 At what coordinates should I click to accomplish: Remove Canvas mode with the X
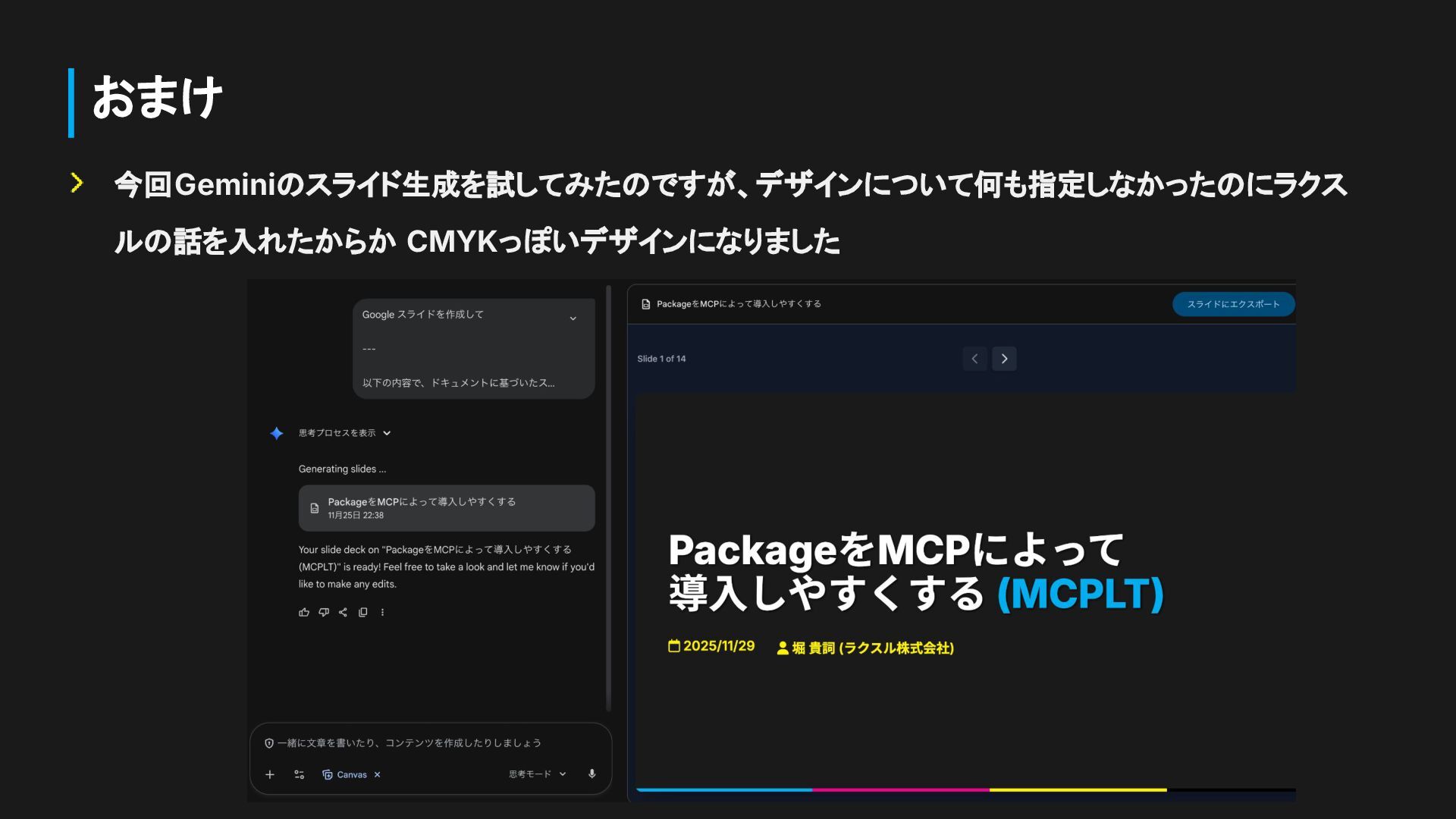pyautogui.click(x=377, y=774)
